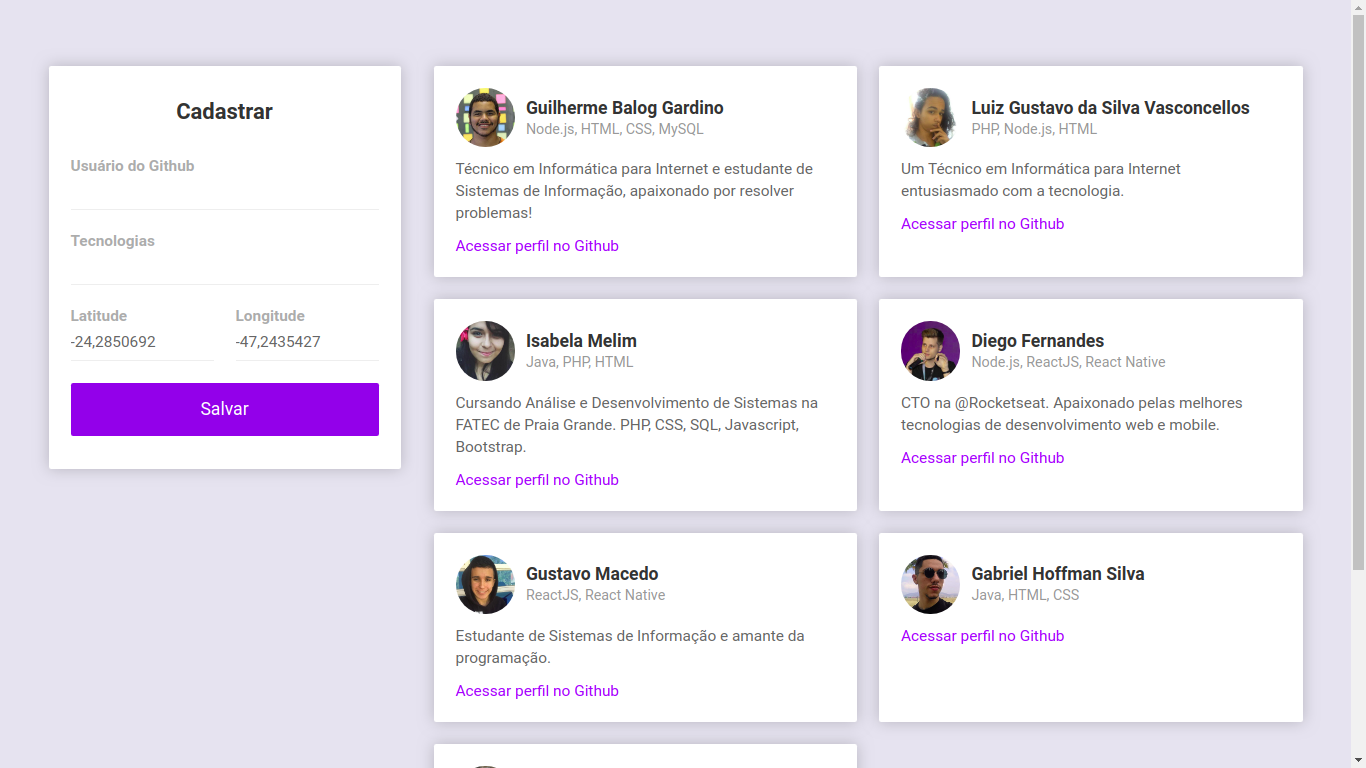Focus the Tecnologias input field
Image resolution: width=1366 pixels, height=768 pixels.
pos(225,268)
